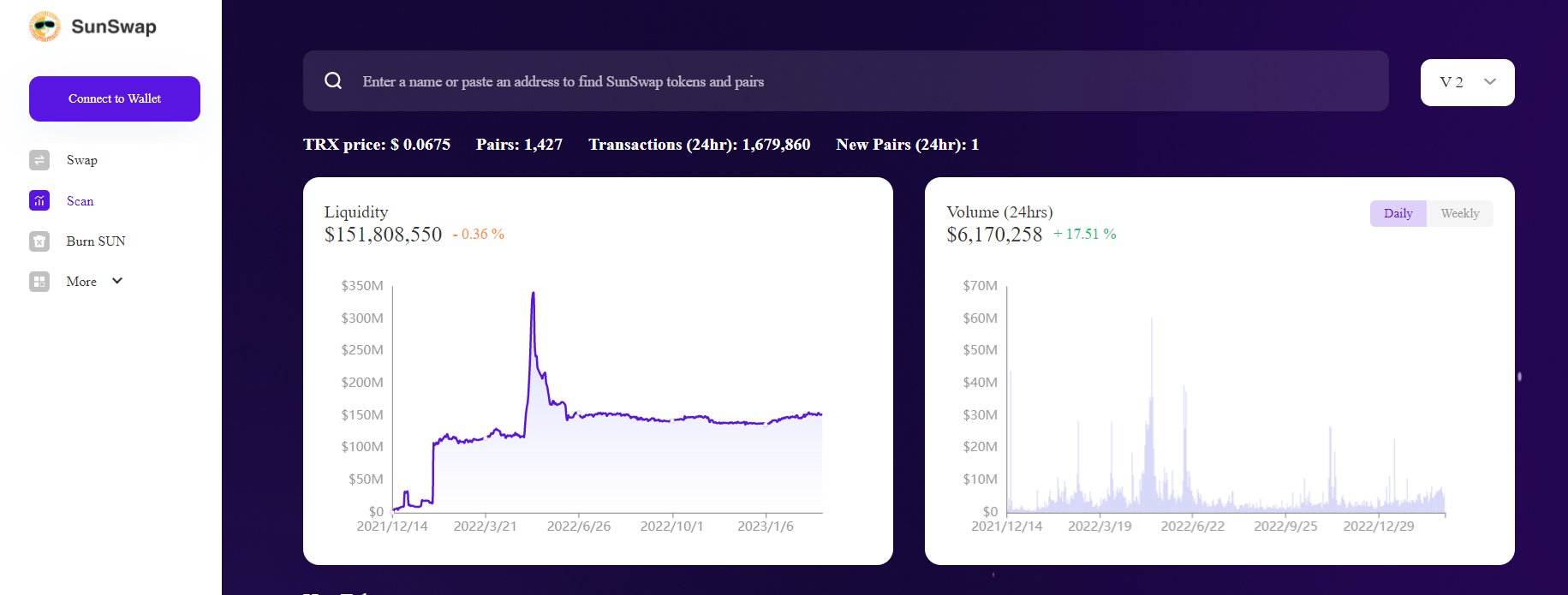Screen dimensions: 1568x595
Task: Click the $70M volume axis label
Action: click(981, 285)
